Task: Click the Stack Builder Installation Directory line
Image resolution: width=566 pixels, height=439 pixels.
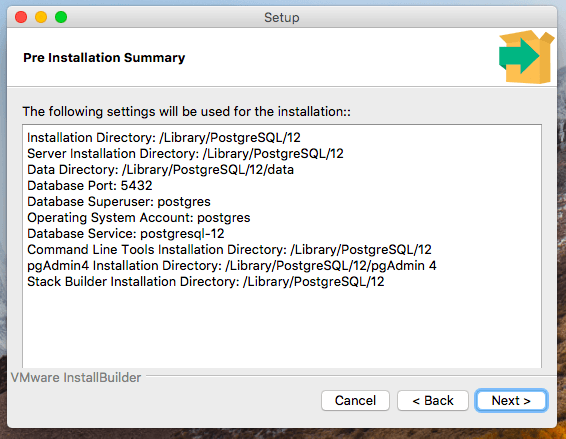Action: tap(206, 282)
